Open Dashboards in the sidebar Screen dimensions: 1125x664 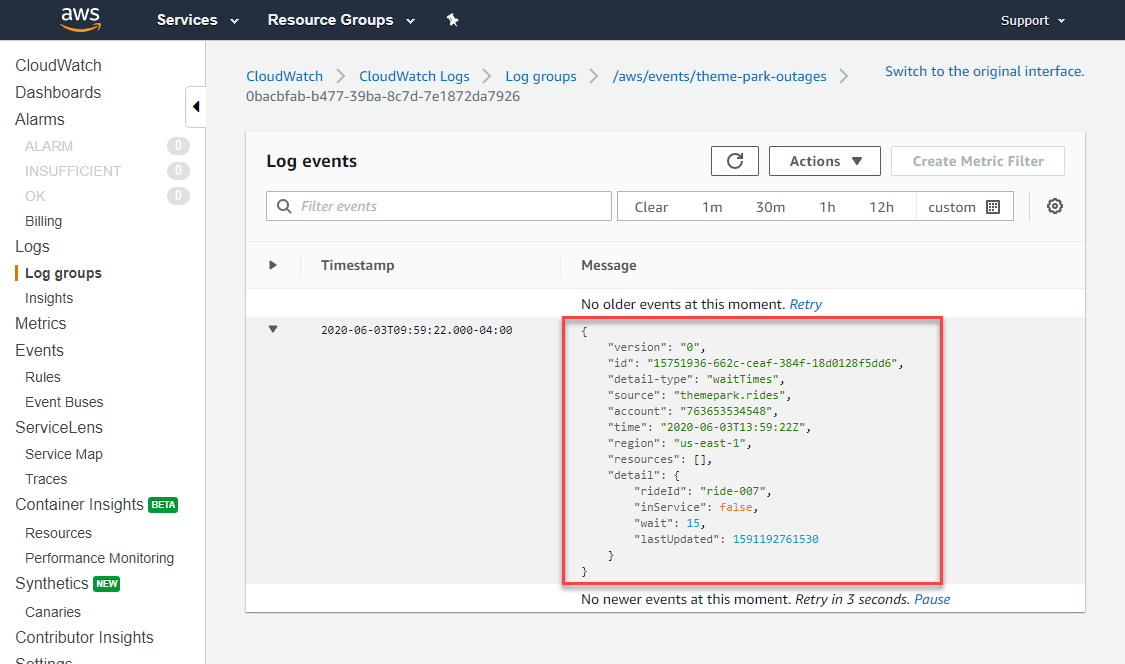click(x=58, y=93)
